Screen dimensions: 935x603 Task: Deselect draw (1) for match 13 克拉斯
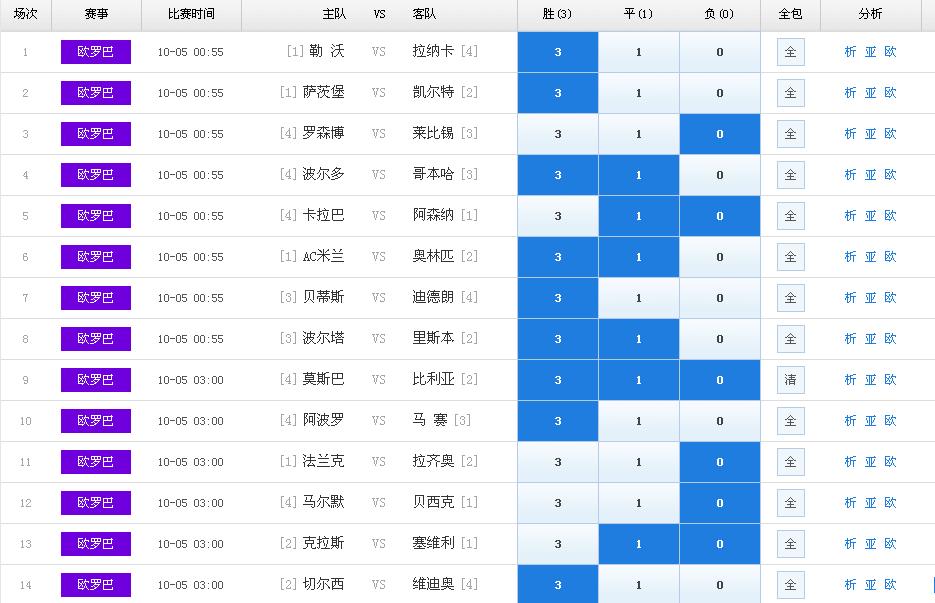tap(639, 544)
